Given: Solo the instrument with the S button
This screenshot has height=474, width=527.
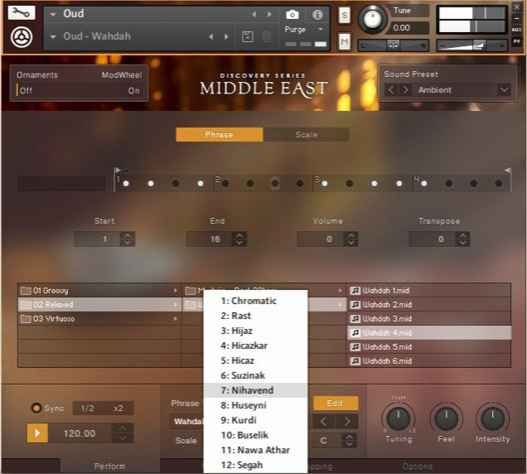Looking at the screenshot, I should pos(344,15).
